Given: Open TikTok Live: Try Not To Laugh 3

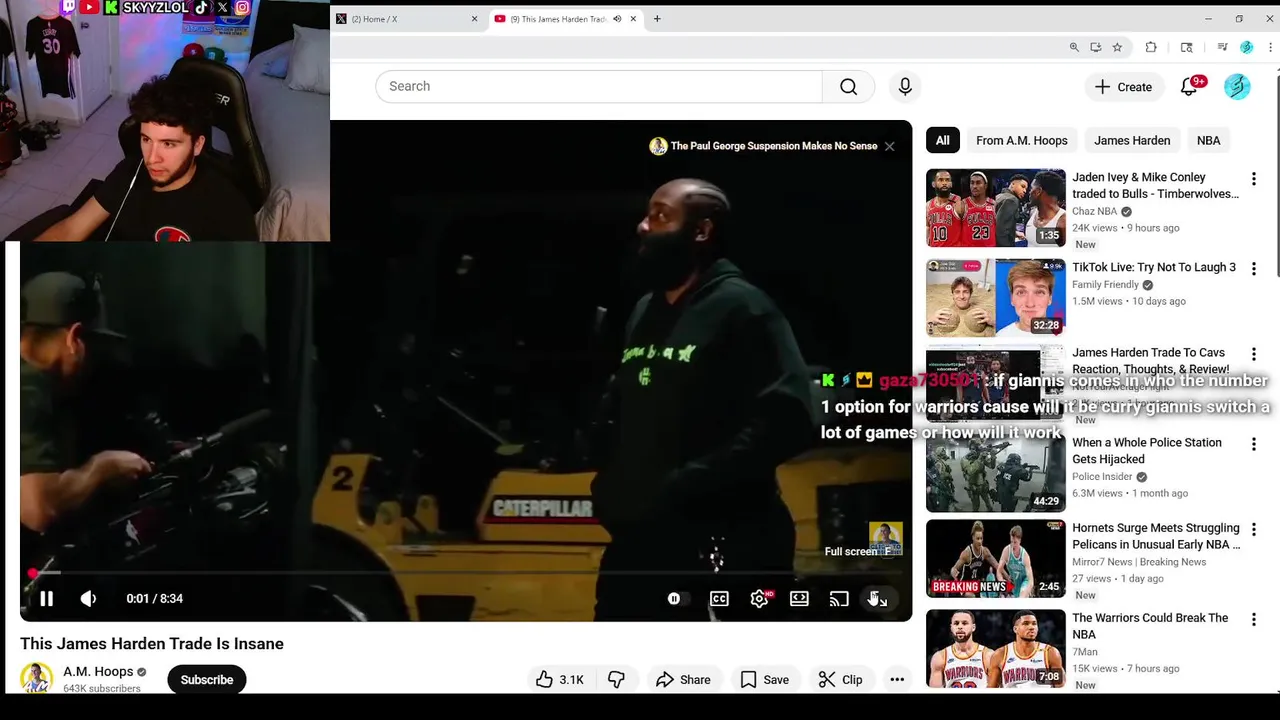Looking at the screenshot, I should click(1154, 267).
